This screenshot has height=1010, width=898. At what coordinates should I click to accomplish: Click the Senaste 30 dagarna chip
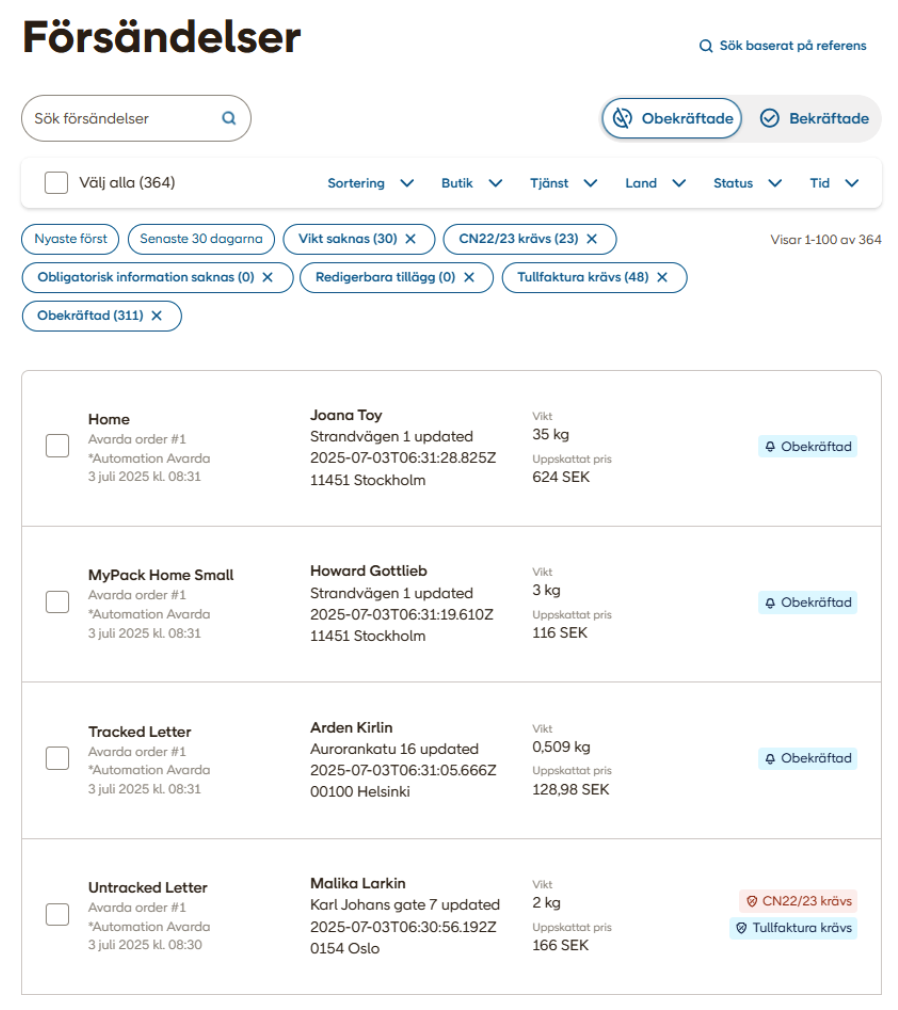(x=201, y=239)
